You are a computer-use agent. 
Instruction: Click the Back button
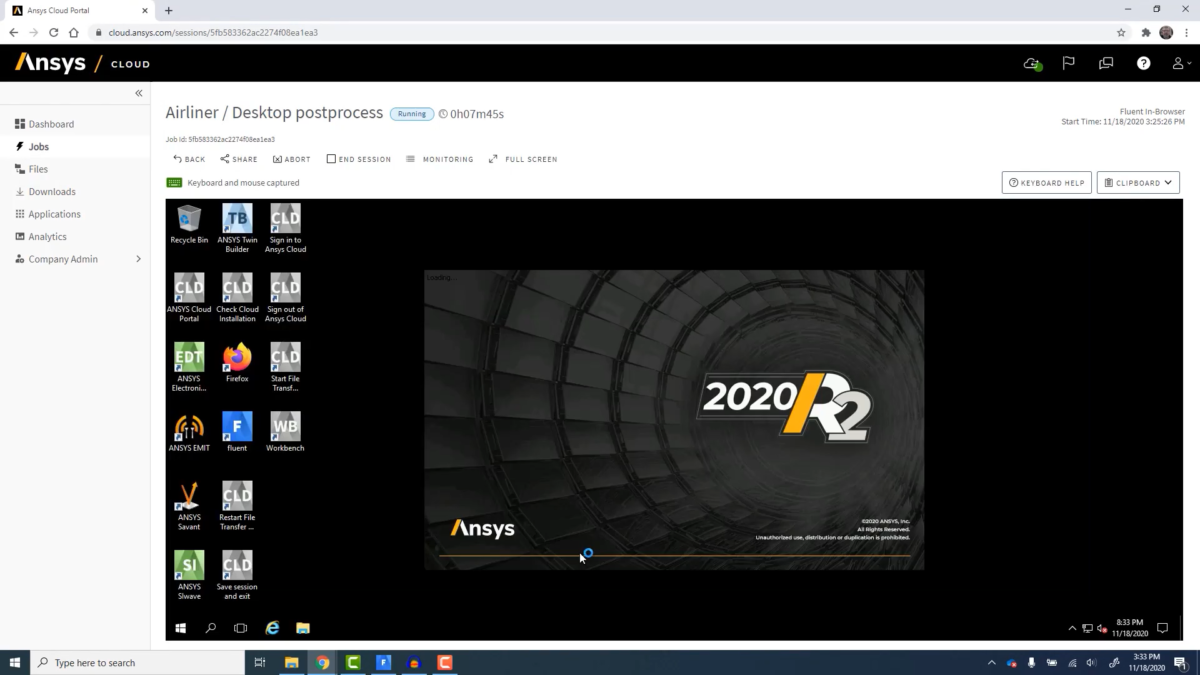(x=189, y=159)
